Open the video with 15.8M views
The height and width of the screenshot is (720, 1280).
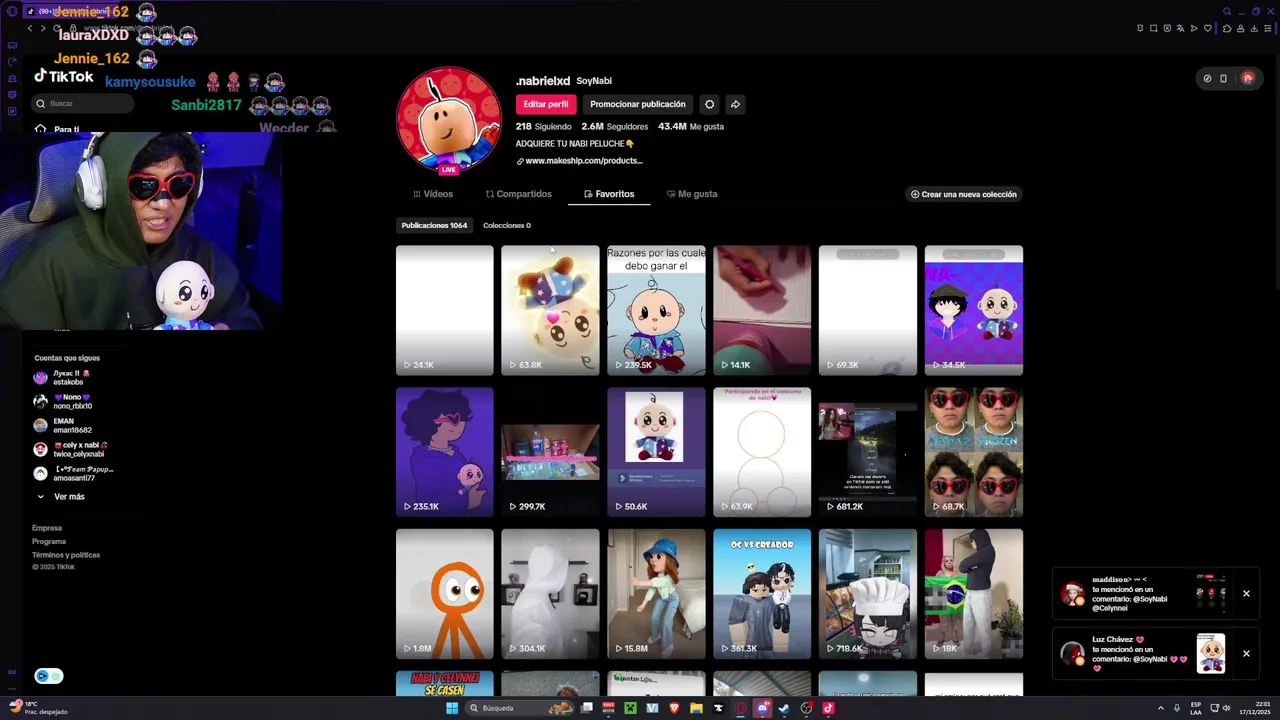click(656, 594)
